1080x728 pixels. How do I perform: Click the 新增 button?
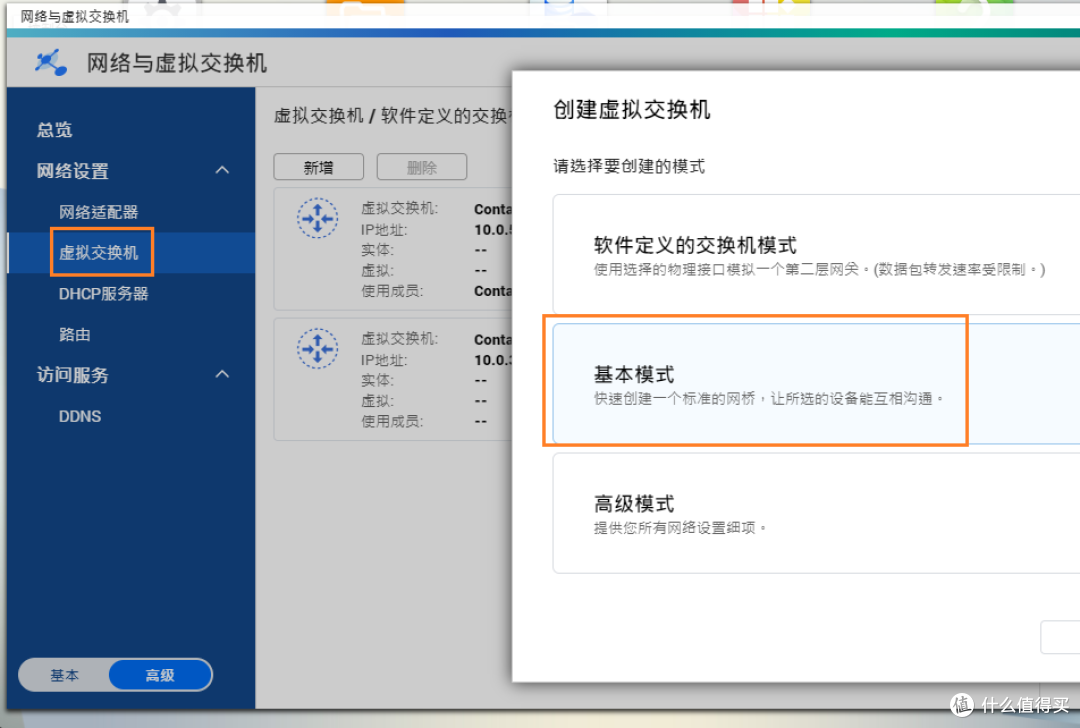318,167
